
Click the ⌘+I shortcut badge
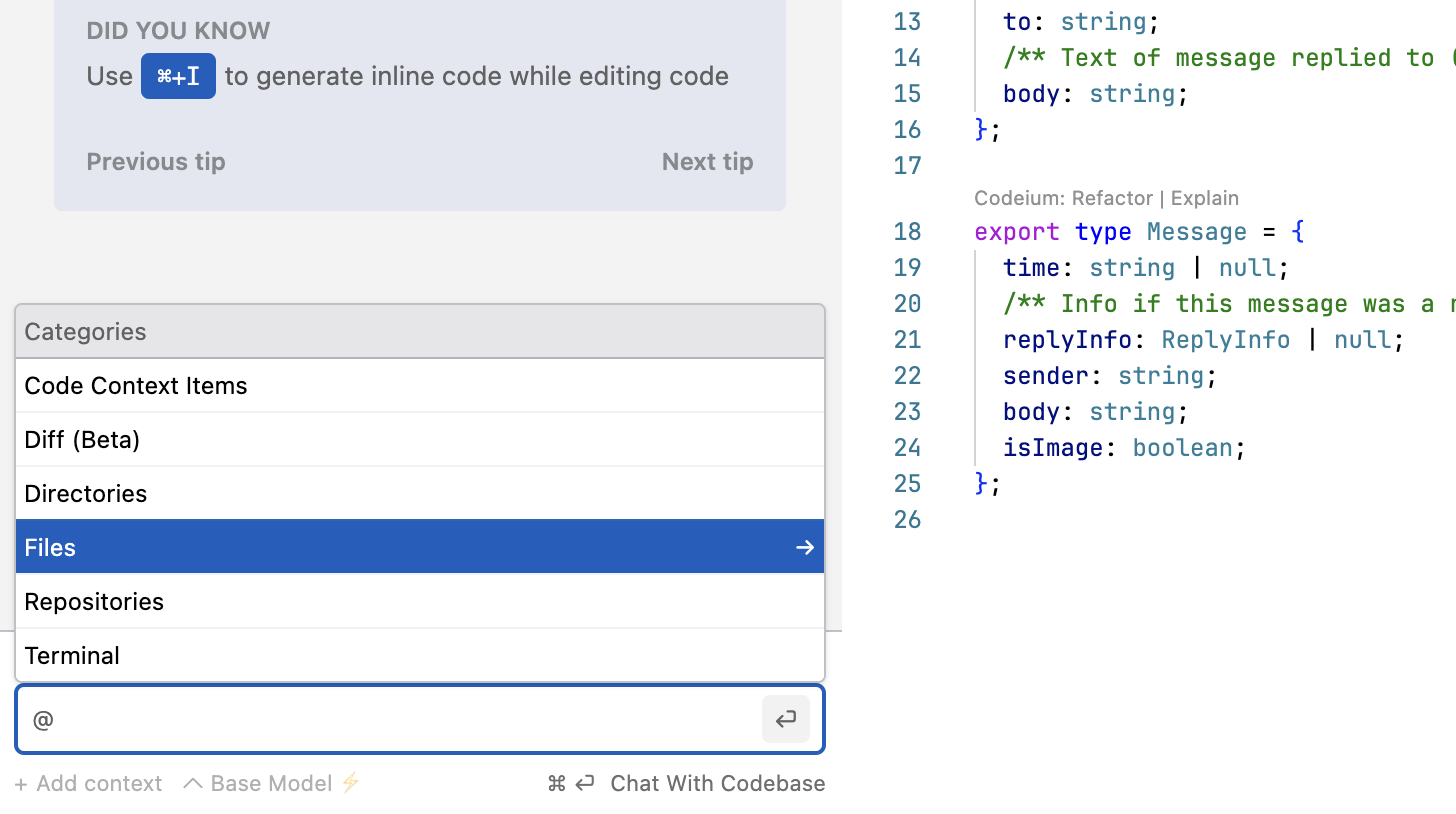pos(178,76)
